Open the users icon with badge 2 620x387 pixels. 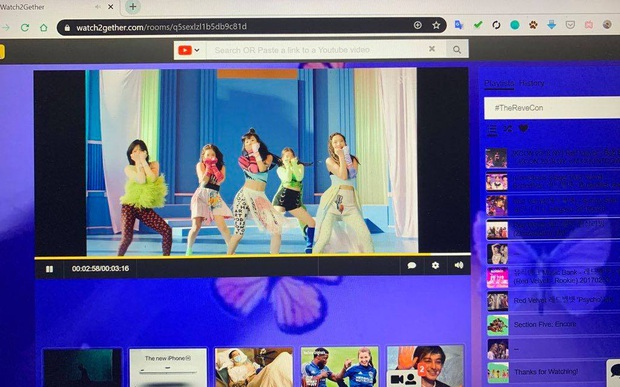pyautogui.click(x=412, y=378)
